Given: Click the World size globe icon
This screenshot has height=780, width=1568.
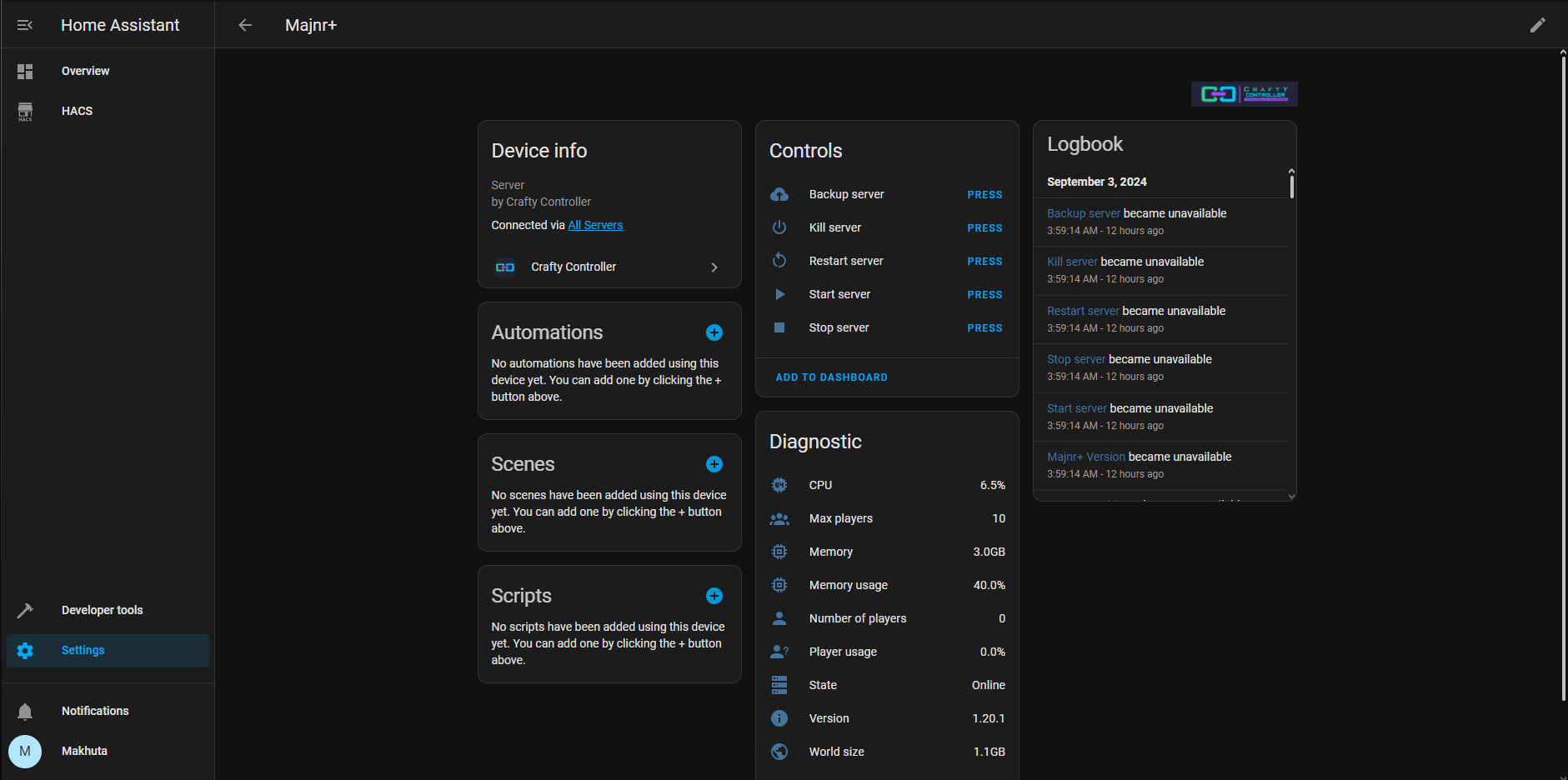Looking at the screenshot, I should click(x=779, y=752).
